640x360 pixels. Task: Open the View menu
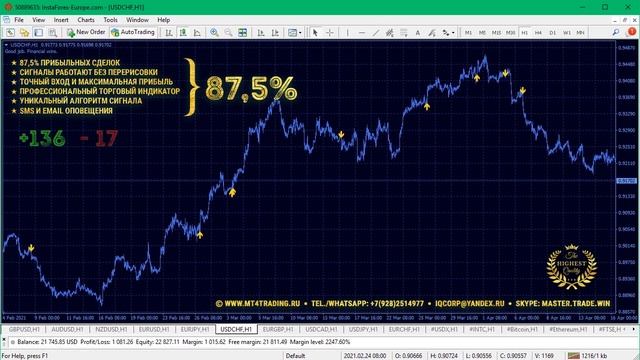click(x=38, y=20)
